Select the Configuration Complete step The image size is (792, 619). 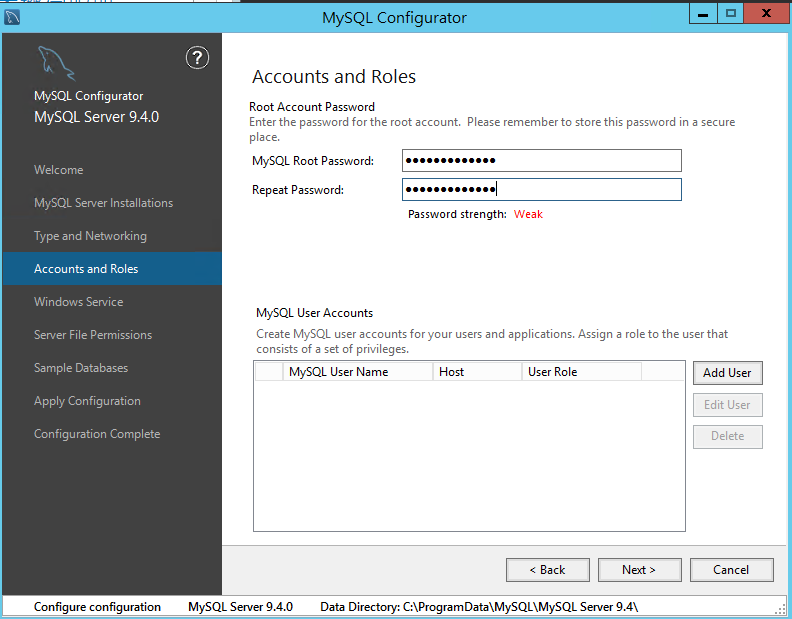tap(97, 434)
